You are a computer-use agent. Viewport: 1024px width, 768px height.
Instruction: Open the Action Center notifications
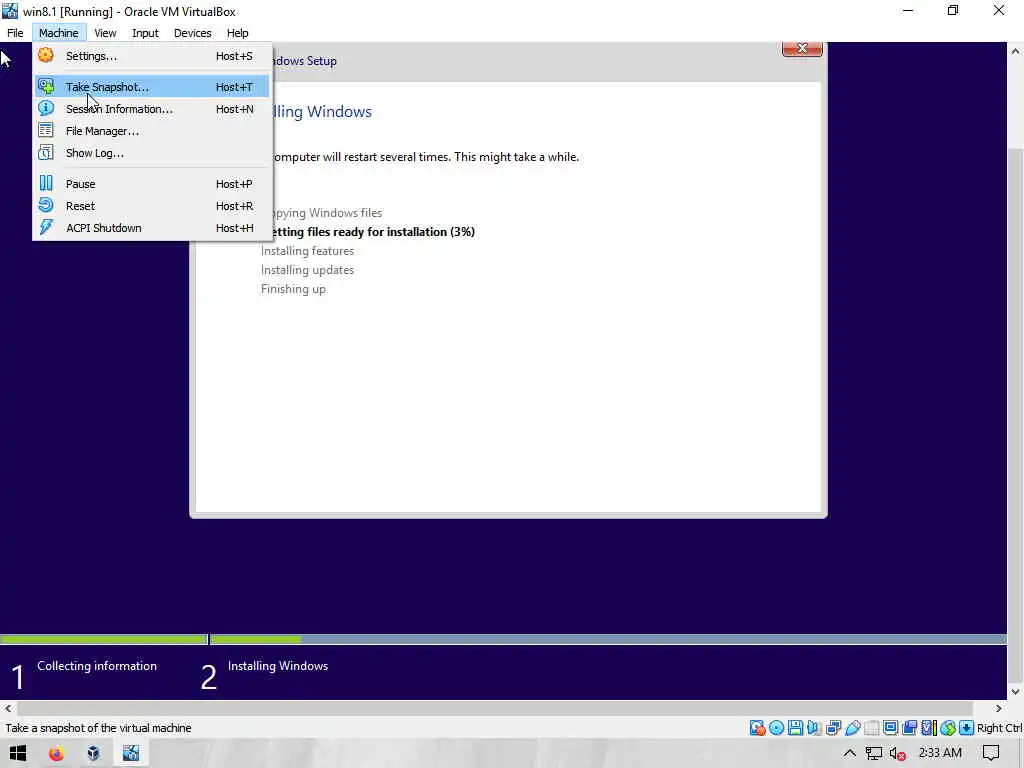[x=991, y=754]
